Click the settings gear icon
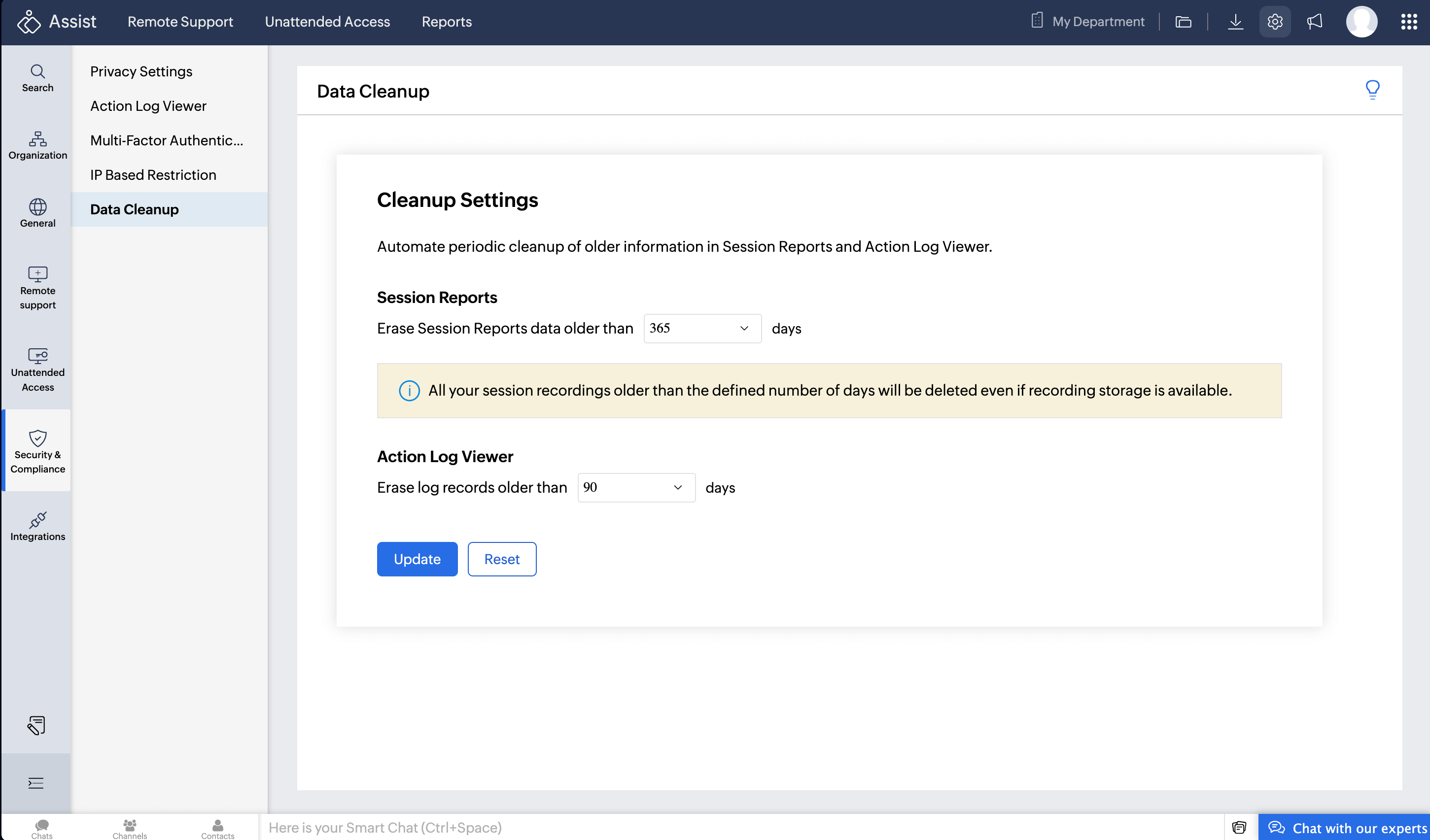 pos(1275,22)
